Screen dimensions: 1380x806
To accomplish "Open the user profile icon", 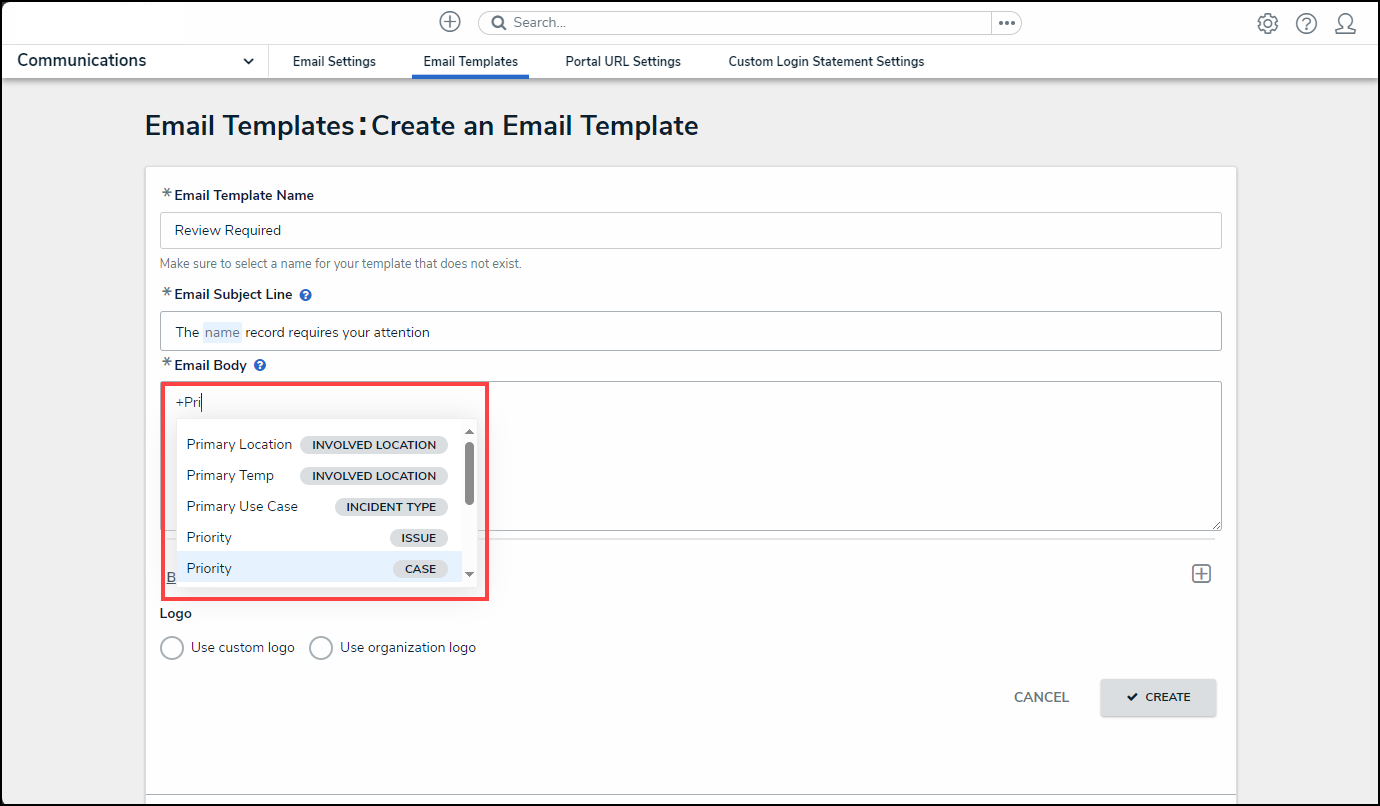I will click(1345, 23).
